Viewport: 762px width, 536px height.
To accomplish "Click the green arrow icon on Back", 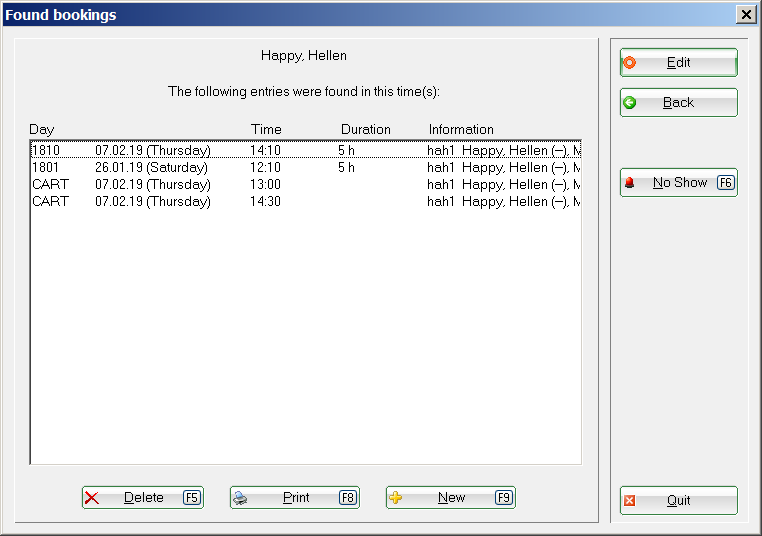I will coord(629,103).
